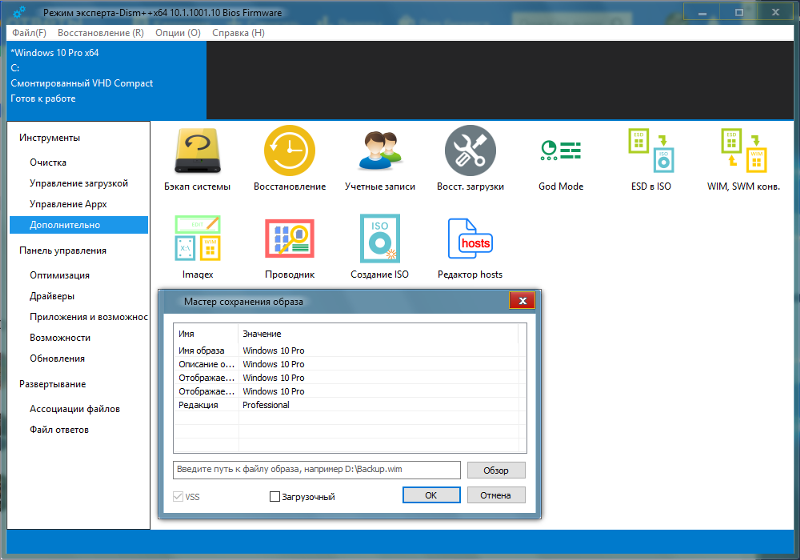Image resolution: width=800 pixels, height=560 pixels.
Task: Select the Имя образа row
Action: pos(347,350)
